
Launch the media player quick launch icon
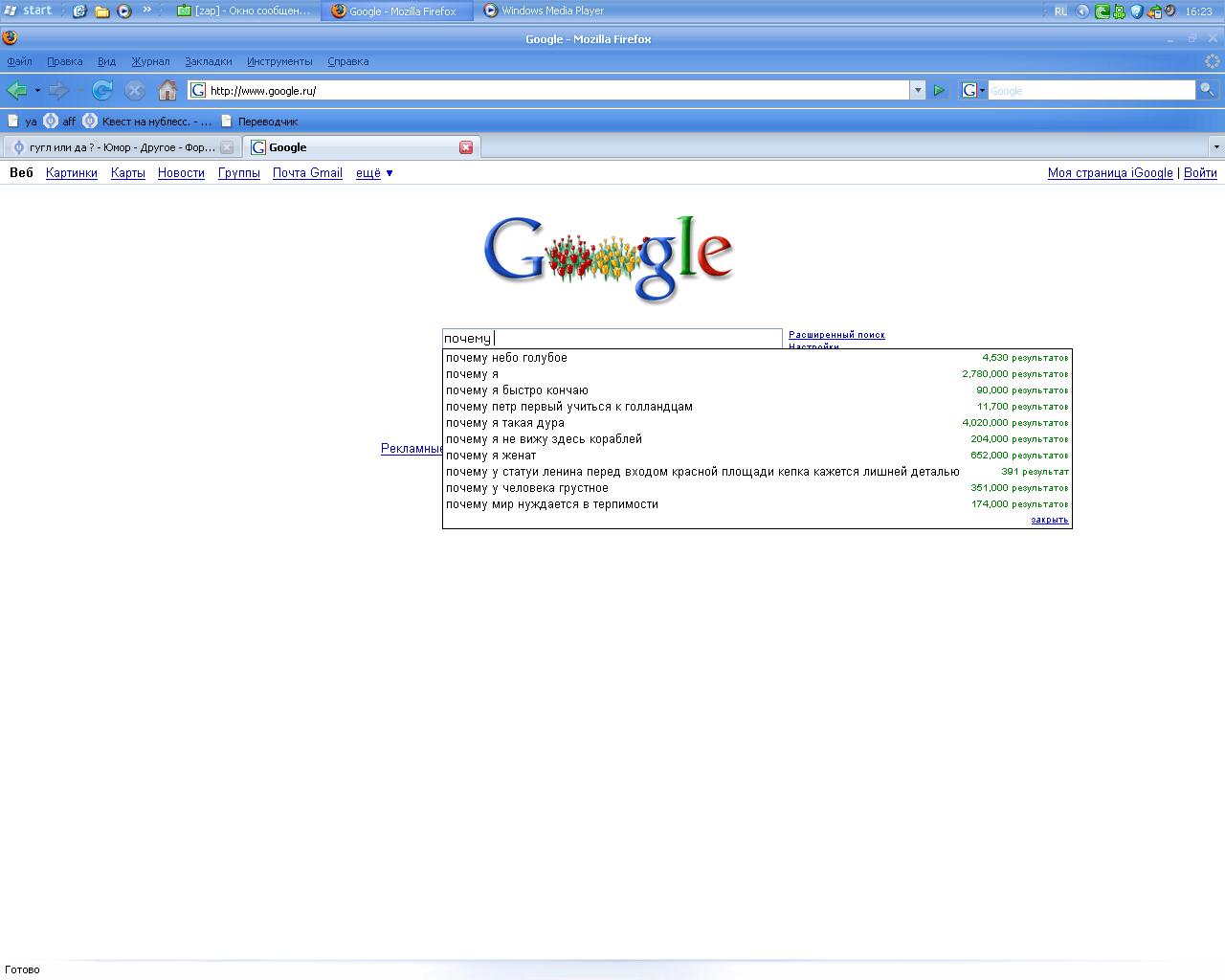(124, 11)
